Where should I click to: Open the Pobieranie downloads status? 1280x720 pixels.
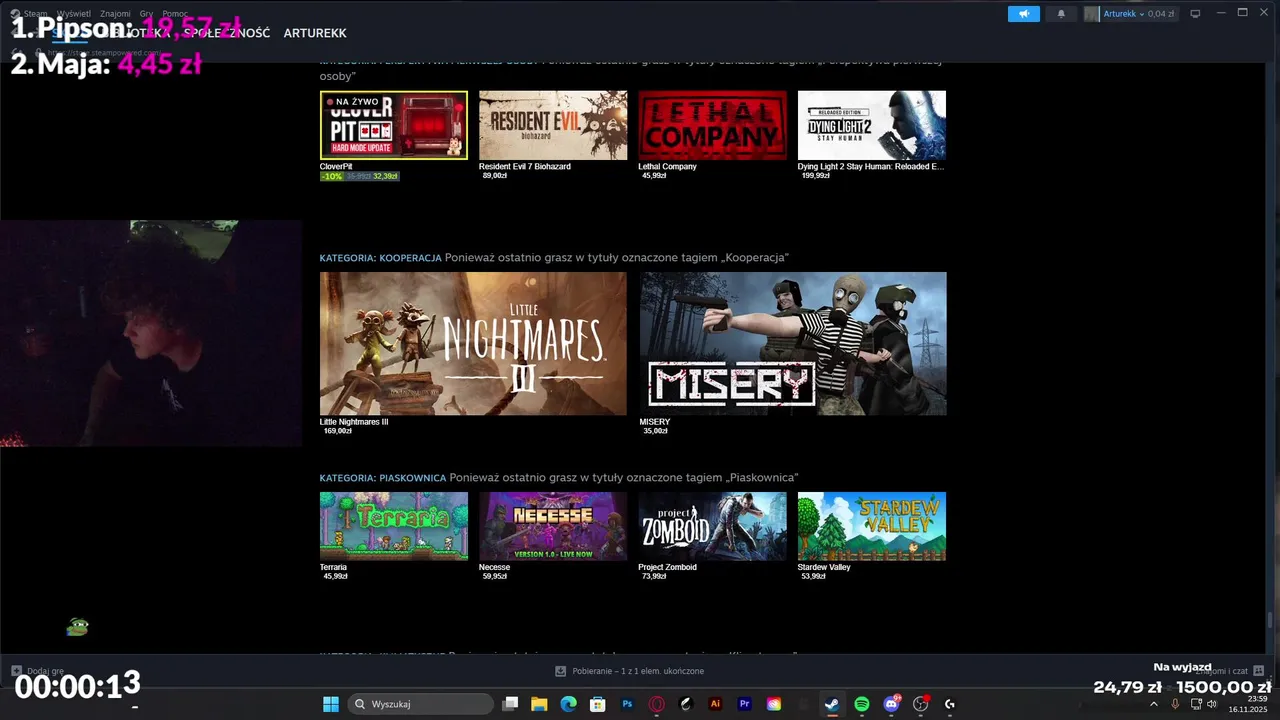tap(630, 671)
